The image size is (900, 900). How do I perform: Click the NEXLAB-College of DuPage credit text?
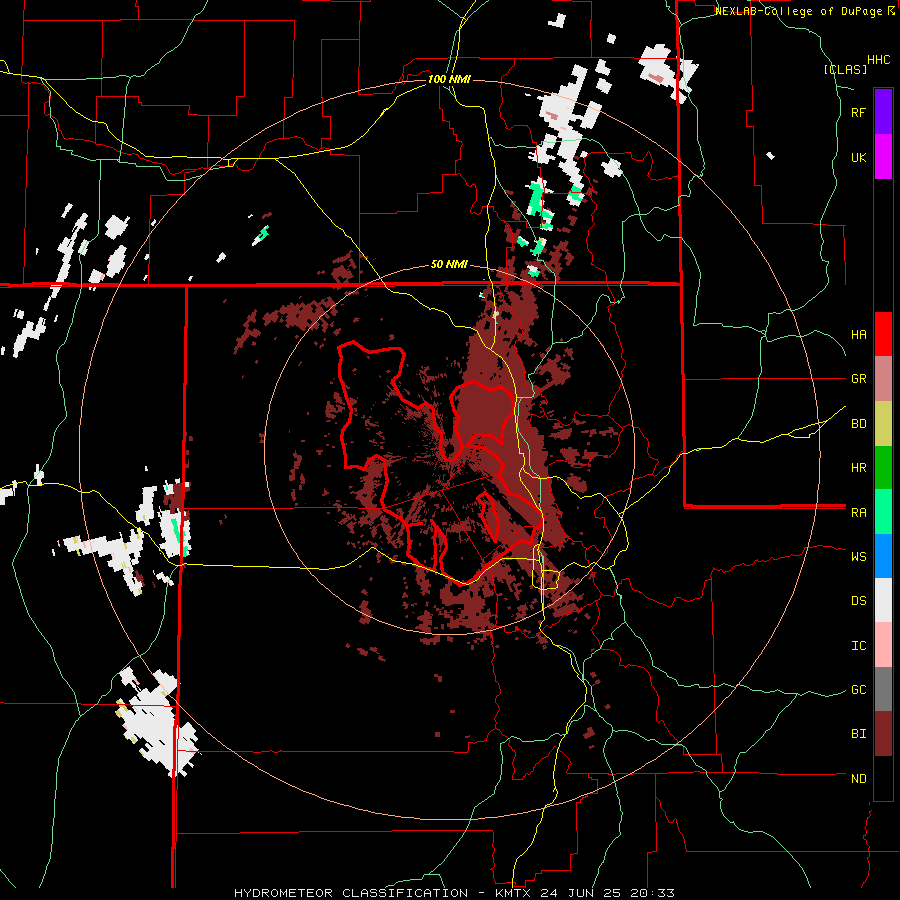[x=799, y=11]
